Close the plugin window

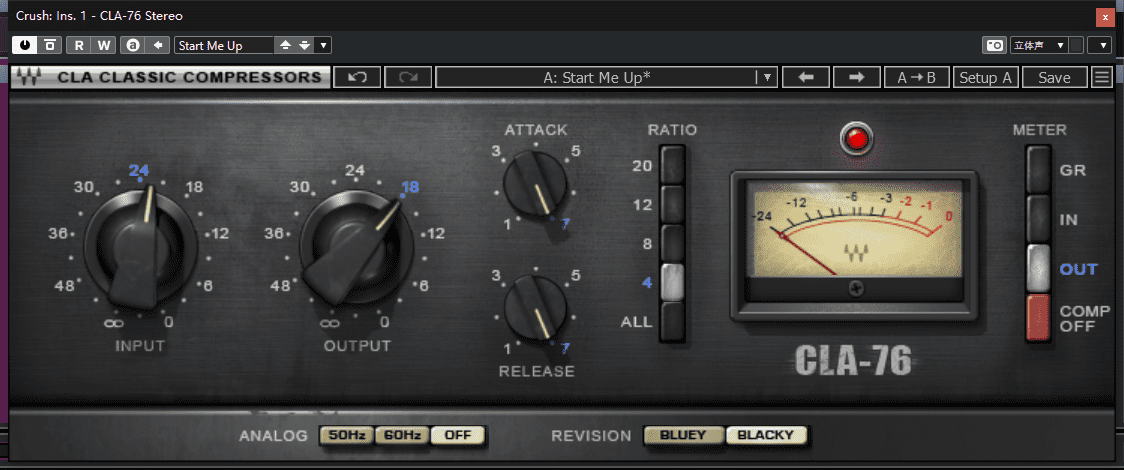click(1105, 16)
